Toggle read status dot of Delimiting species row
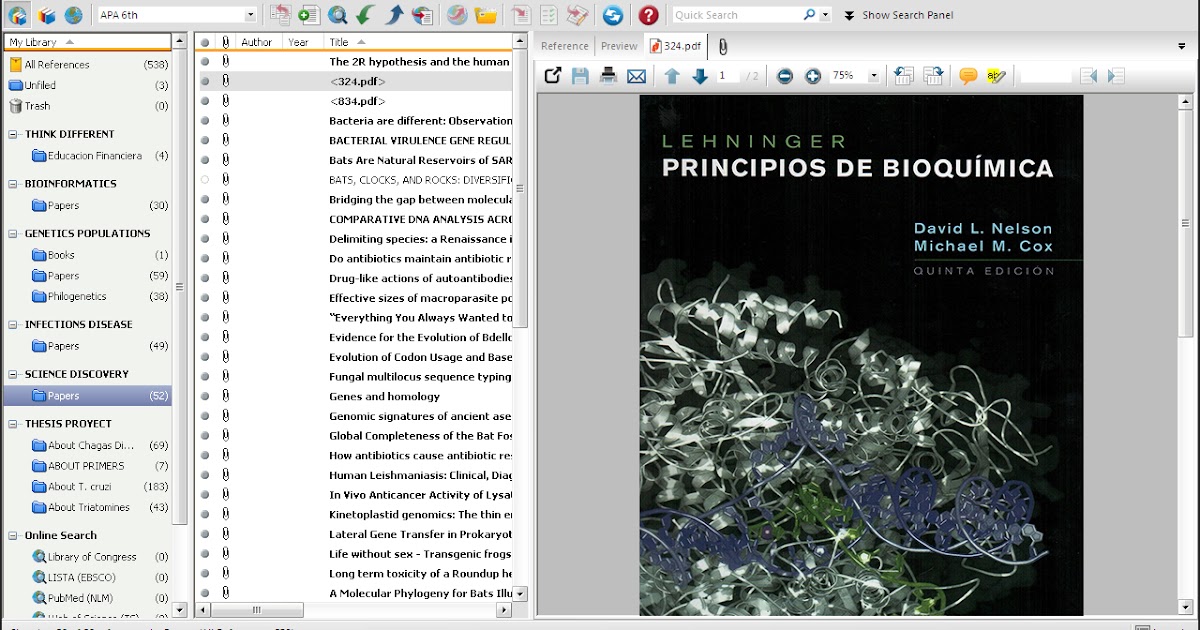The height and width of the screenshot is (630, 1200). (x=205, y=239)
